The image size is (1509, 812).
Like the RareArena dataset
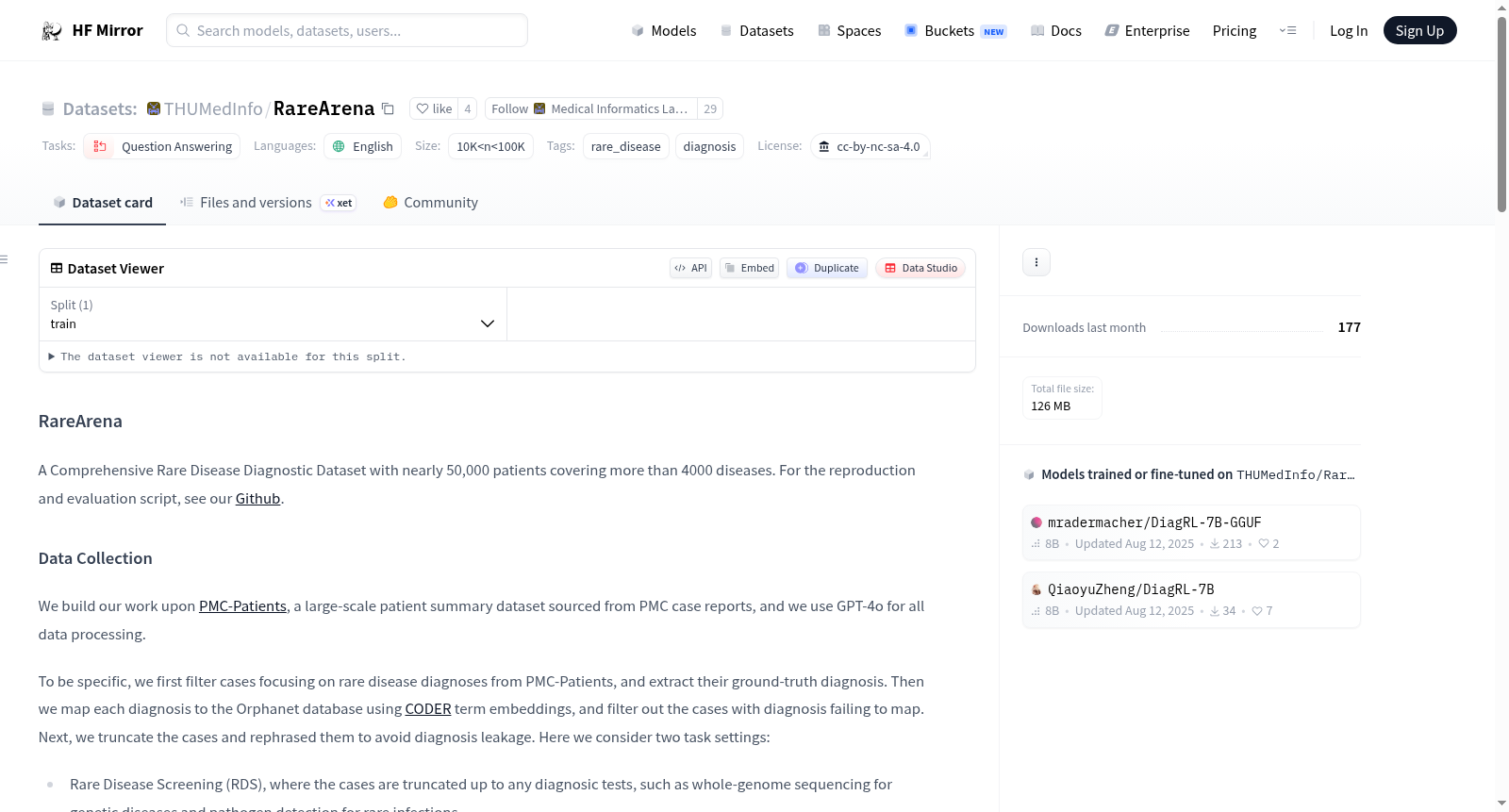point(434,109)
